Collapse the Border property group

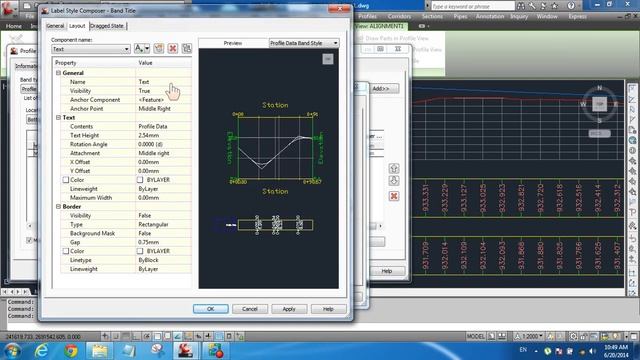tap(58, 207)
